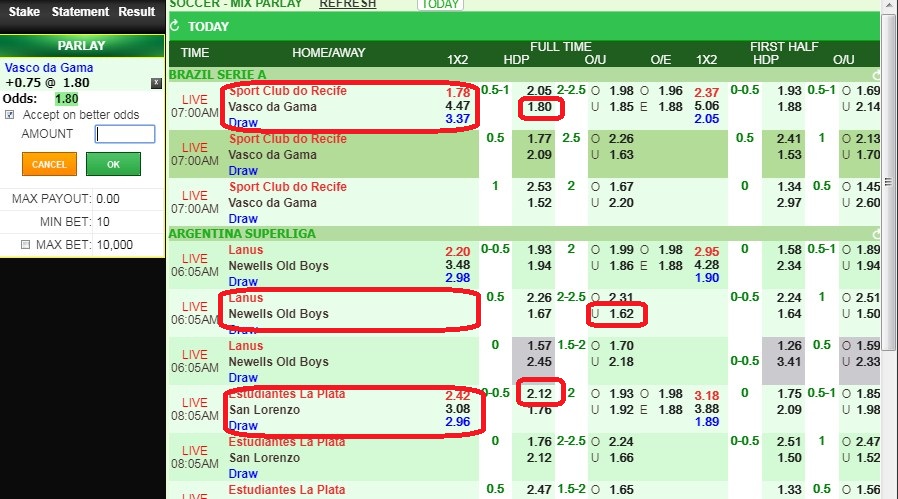
Task: Select first half 1X2 odds 3.88
Action: pyautogui.click(x=706, y=409)
